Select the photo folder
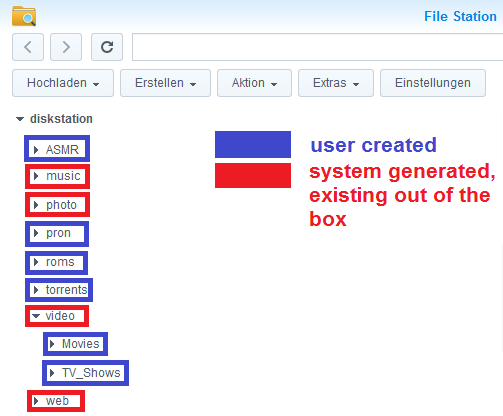 click(61, 205)
